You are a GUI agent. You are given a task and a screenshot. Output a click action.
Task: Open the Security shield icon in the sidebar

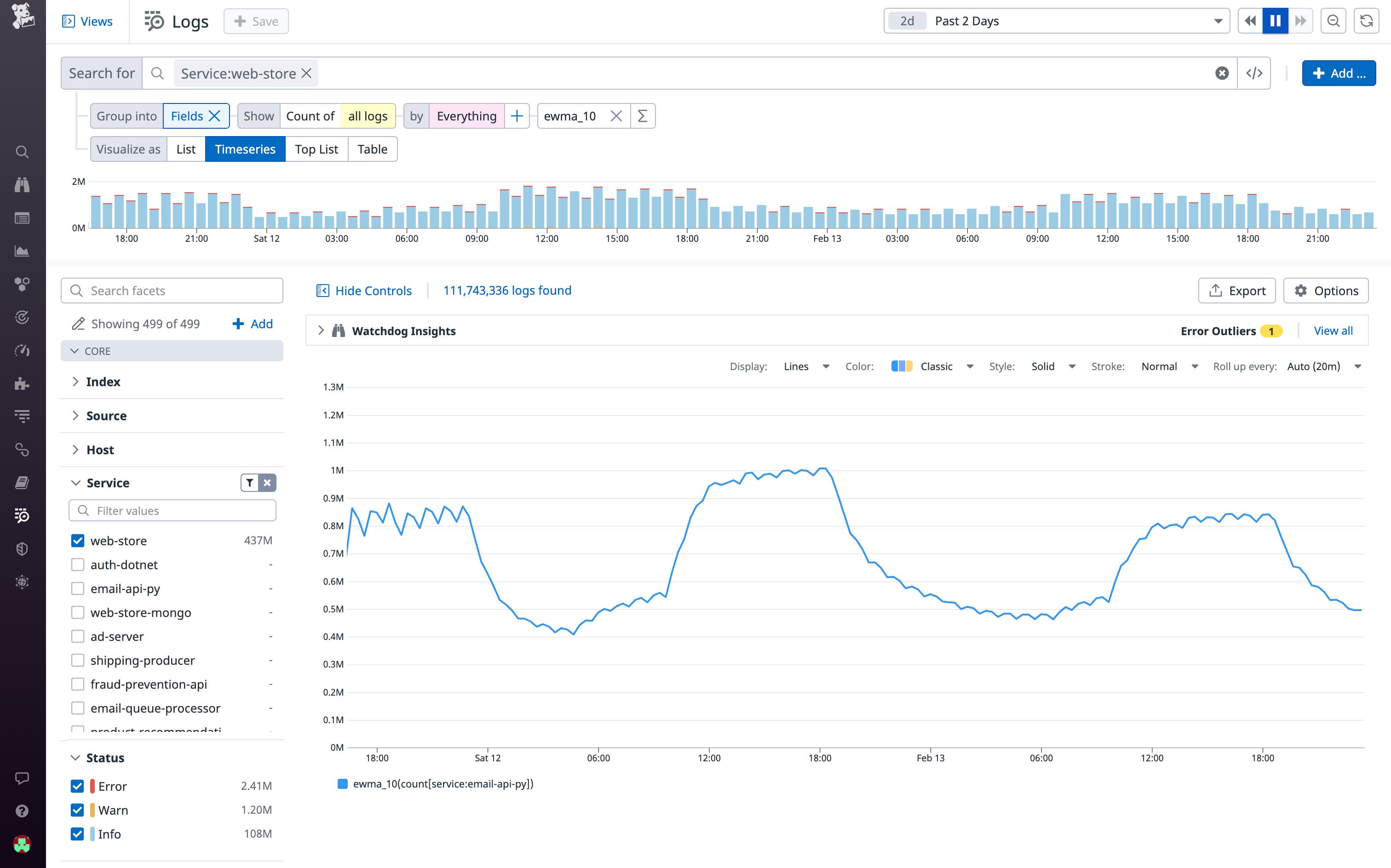[x=22, y=549]
